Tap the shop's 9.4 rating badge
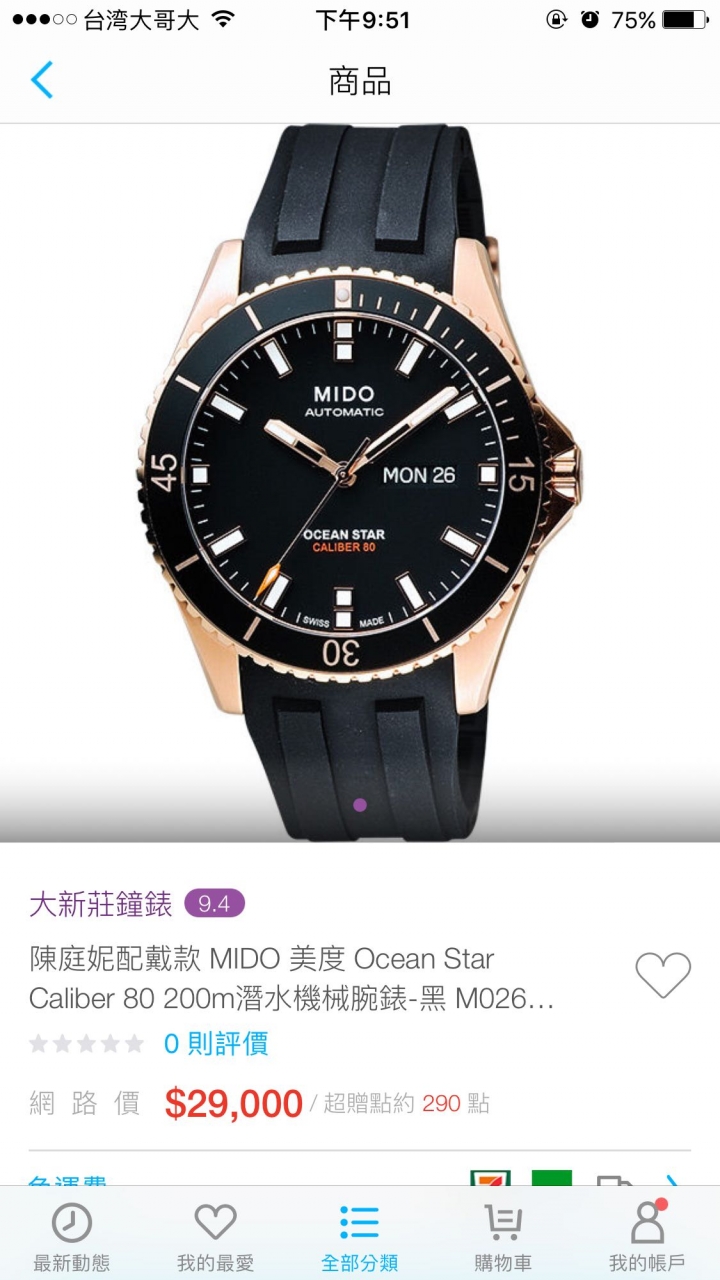This screenshot has width=720, height=1280. pos(214,904)
